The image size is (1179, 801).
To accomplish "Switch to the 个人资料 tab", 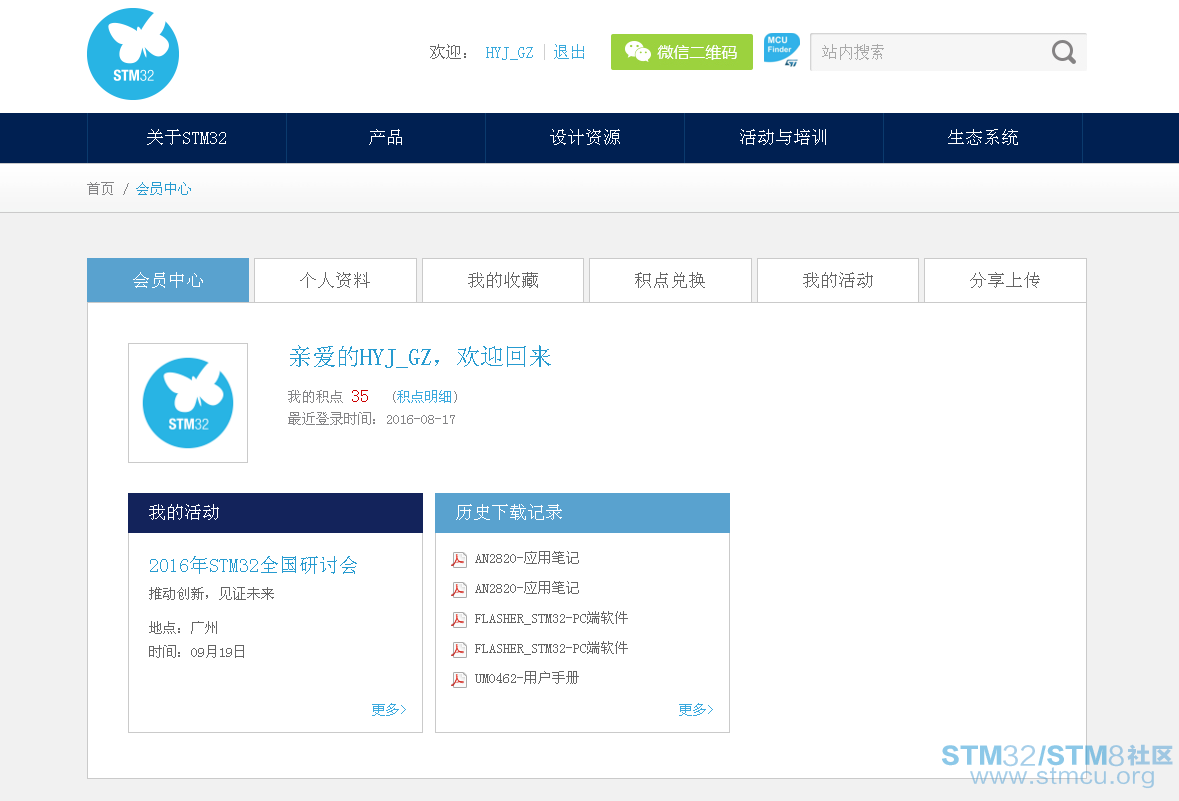I will [335, 281].
